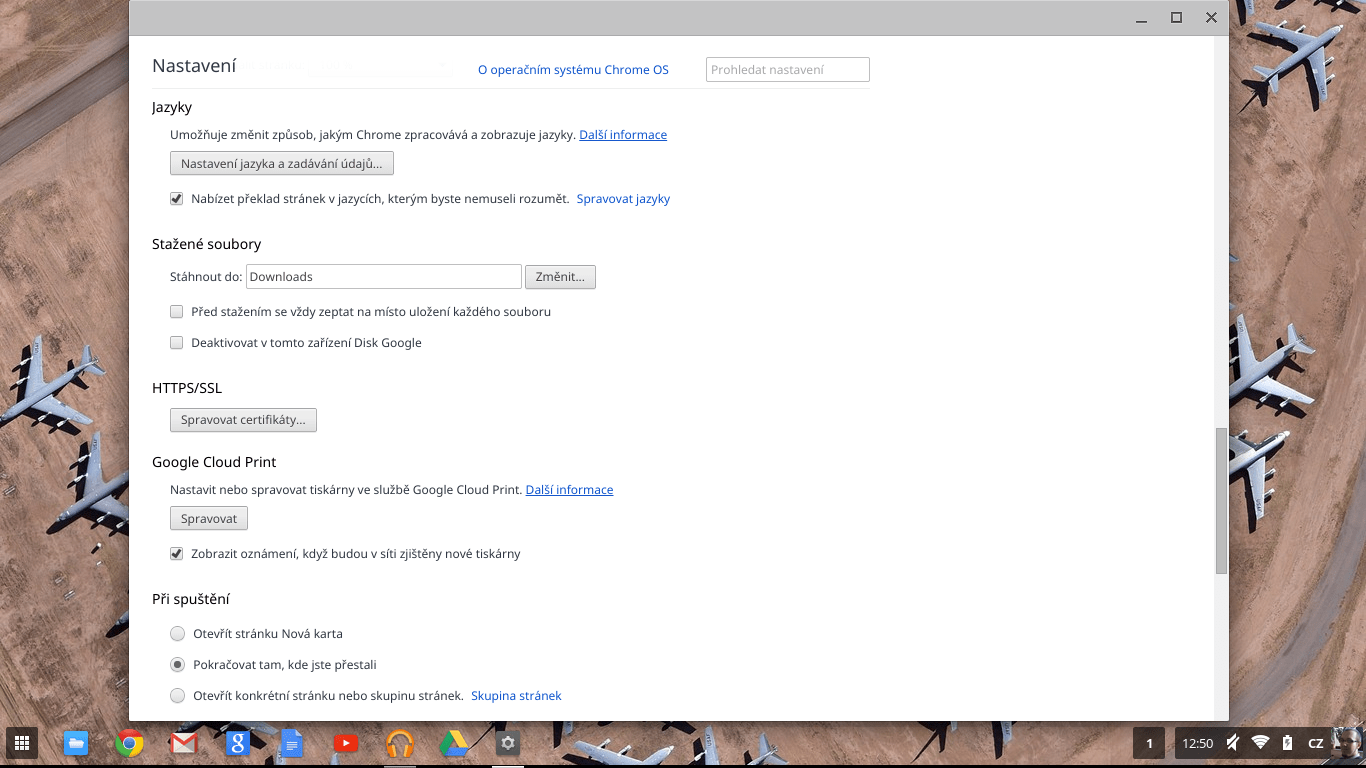
Task: Open the app launcher grid icon
Action: (22, 743)
